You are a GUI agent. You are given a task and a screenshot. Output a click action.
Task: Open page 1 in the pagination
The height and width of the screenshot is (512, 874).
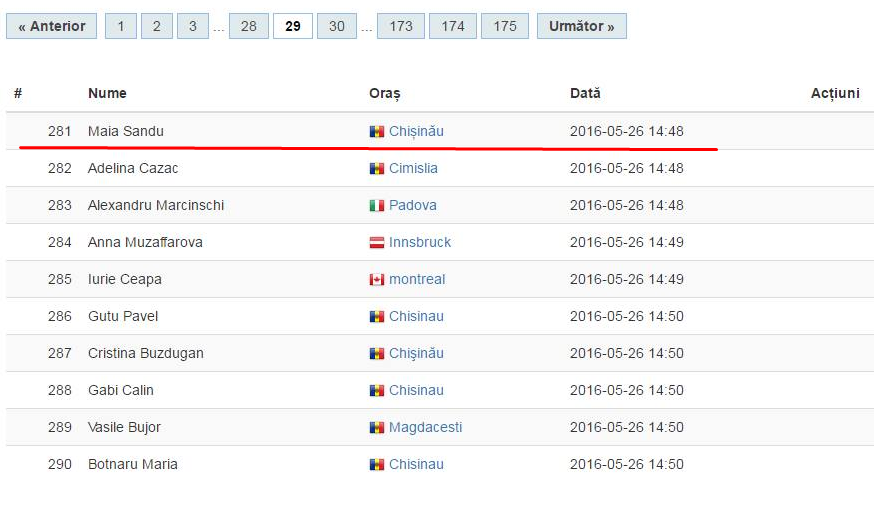(x=121, y=26)
